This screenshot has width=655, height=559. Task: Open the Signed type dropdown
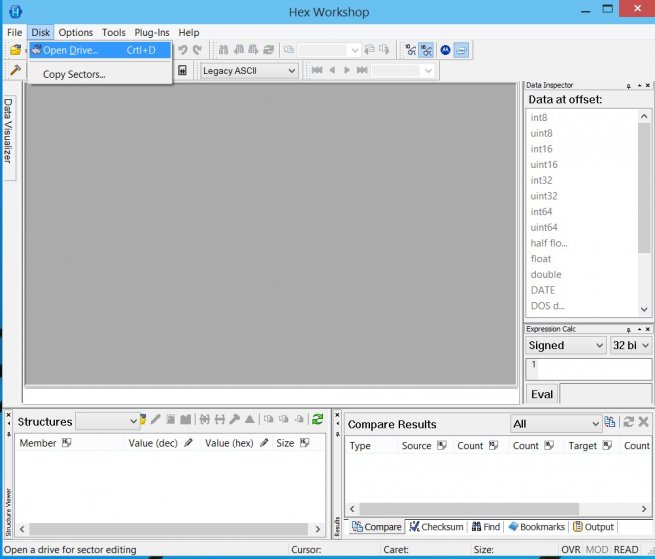(x=566, y=346)
